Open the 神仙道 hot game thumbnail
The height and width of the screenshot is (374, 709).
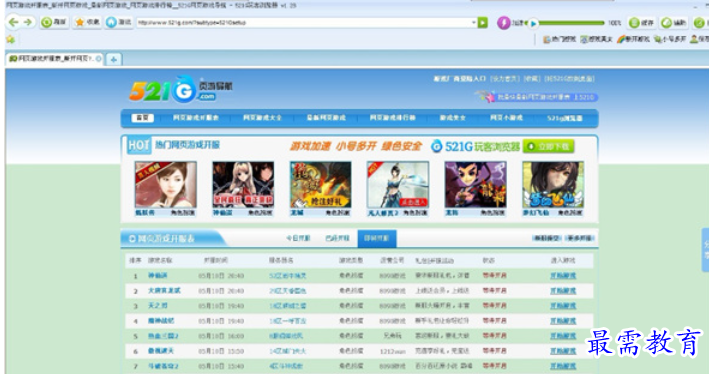pos(243,185)
